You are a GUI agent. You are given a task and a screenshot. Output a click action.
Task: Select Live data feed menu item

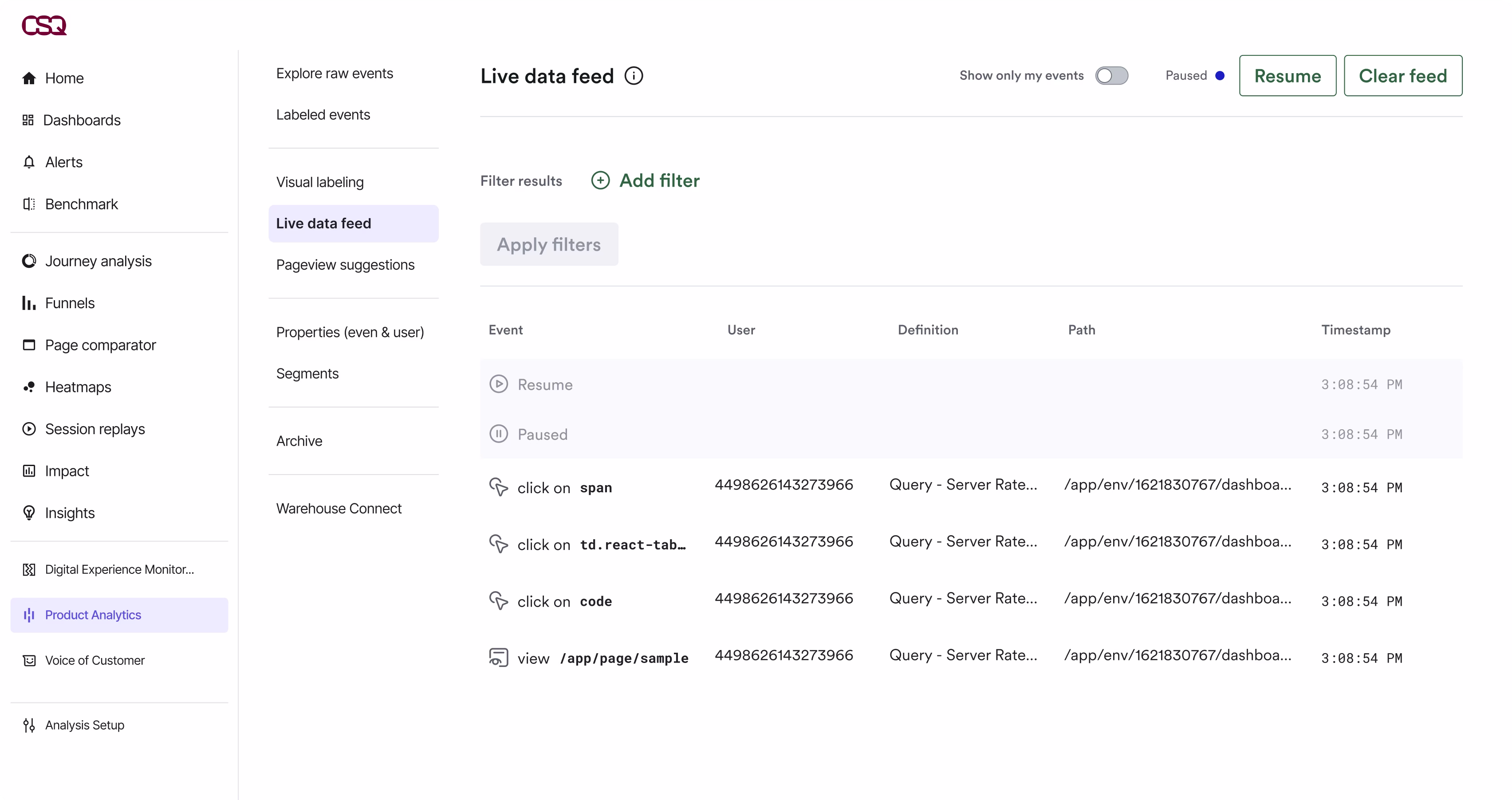[353, 224]
